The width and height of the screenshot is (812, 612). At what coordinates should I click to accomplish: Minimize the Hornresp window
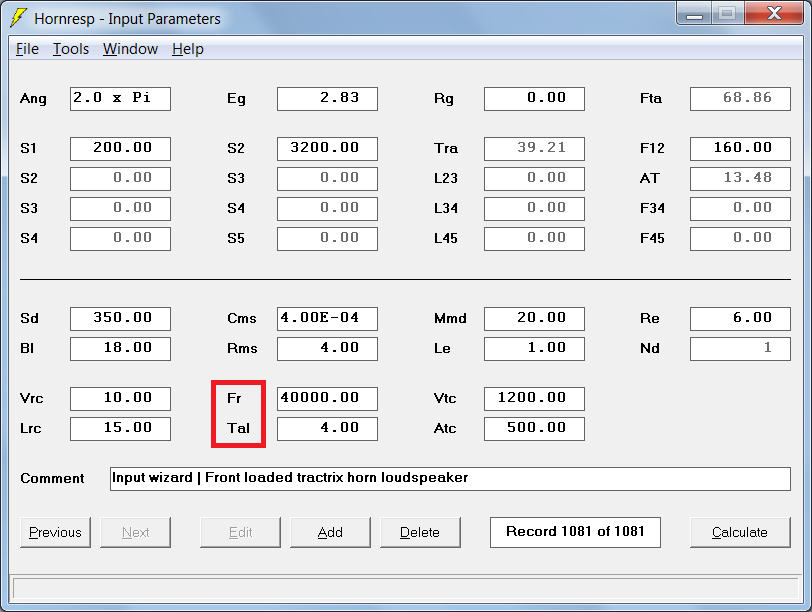[x=694, y=13]
